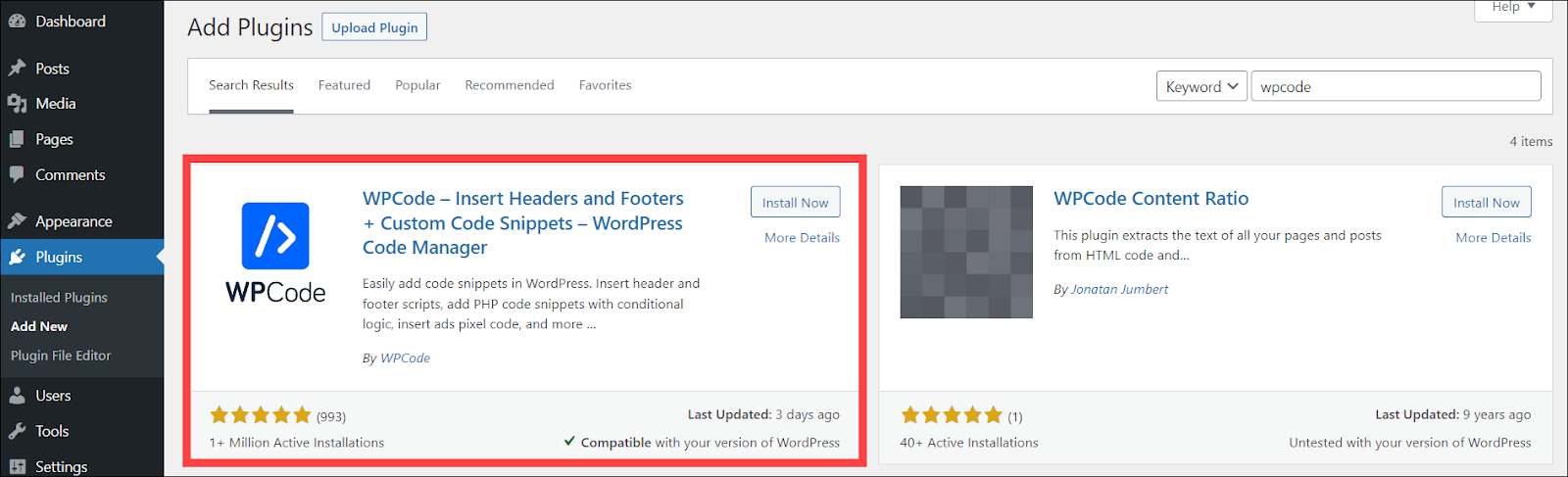The width and height of the screenshot is (1568, 477).
Task: Open the Keyword search type dropdown
Action: click(1201, 86)
